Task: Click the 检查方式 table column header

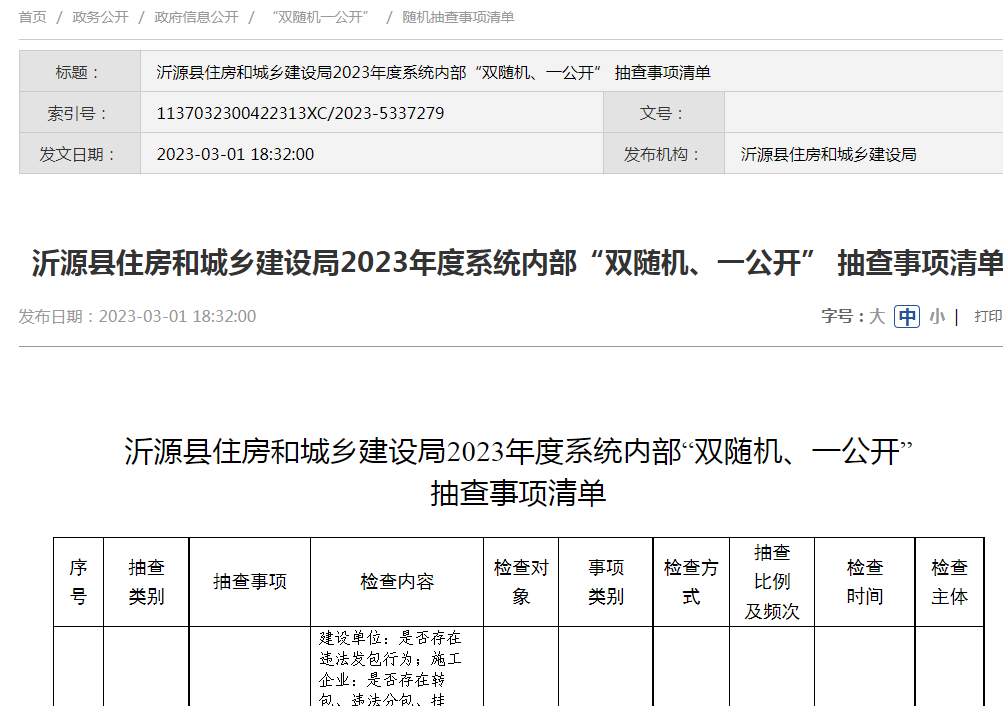Action: point(691,582)
